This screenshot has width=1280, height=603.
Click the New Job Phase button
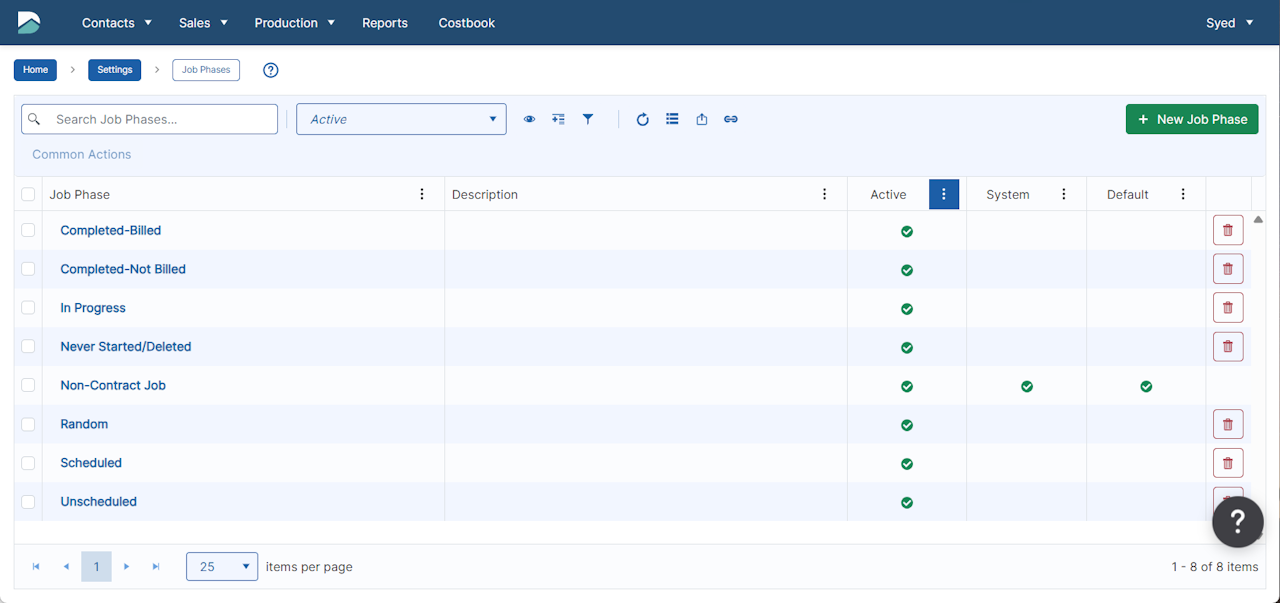point(1191,119)
